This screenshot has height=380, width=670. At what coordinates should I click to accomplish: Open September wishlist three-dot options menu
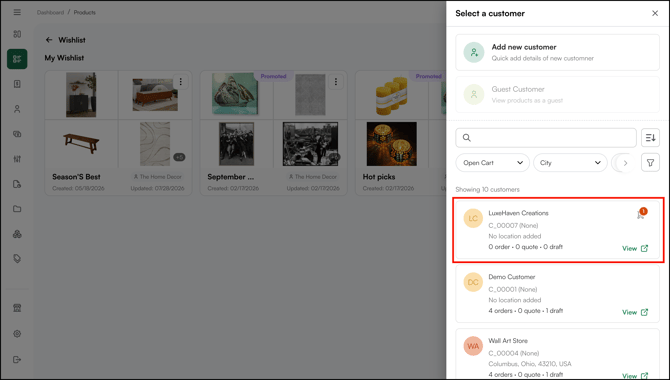click(336, 82)
